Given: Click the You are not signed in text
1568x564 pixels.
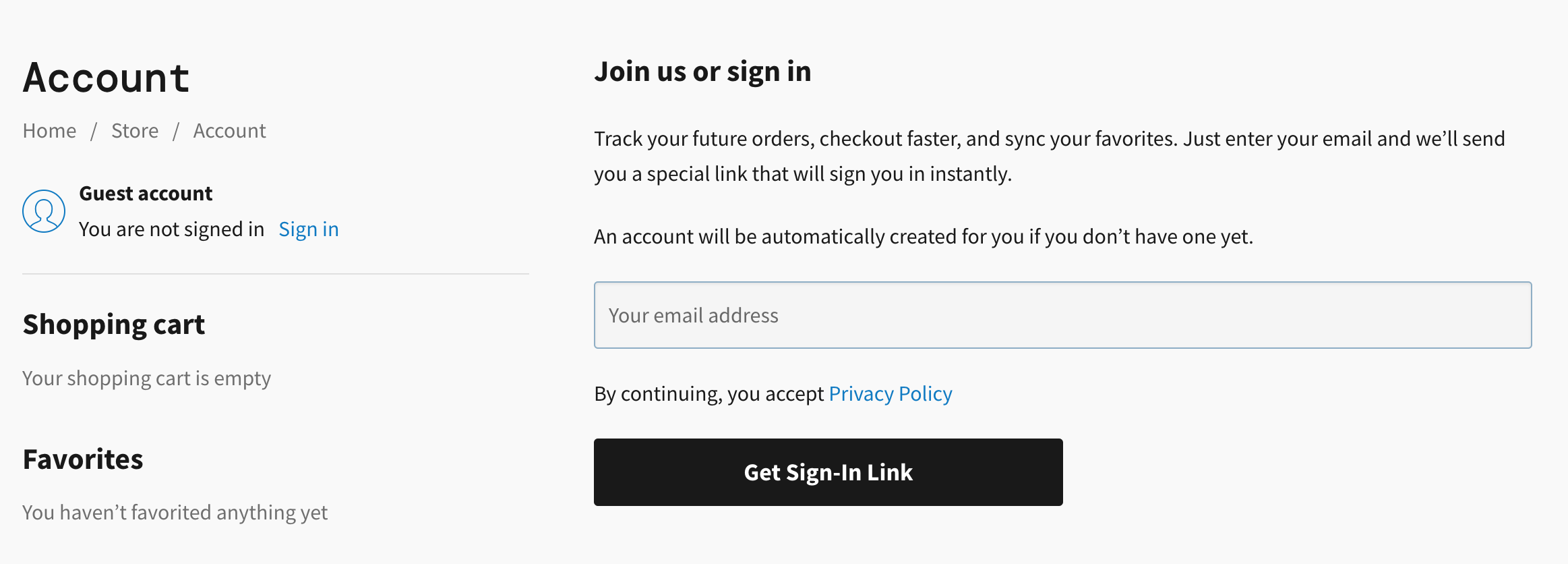Looking at the screenshot, I should coord(171,229).
